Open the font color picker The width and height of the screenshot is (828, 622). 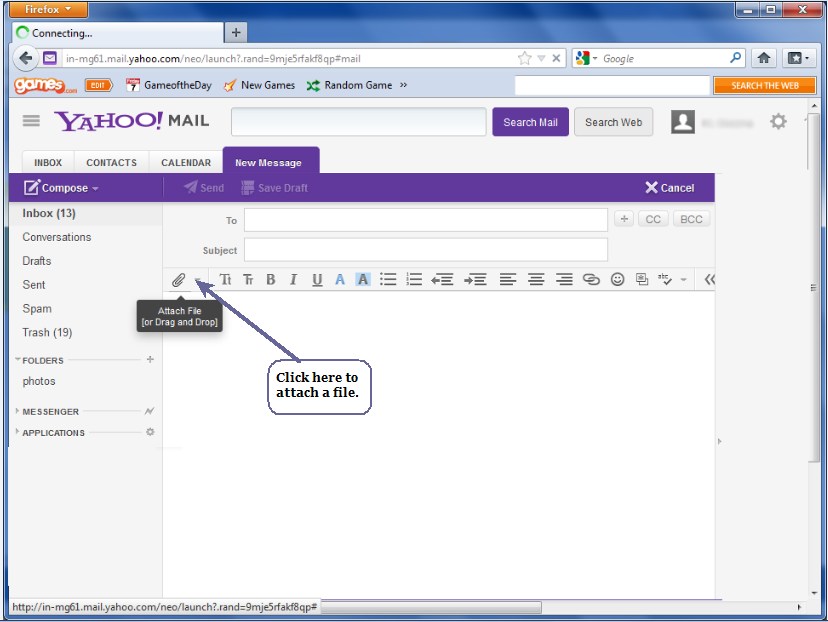339,279
